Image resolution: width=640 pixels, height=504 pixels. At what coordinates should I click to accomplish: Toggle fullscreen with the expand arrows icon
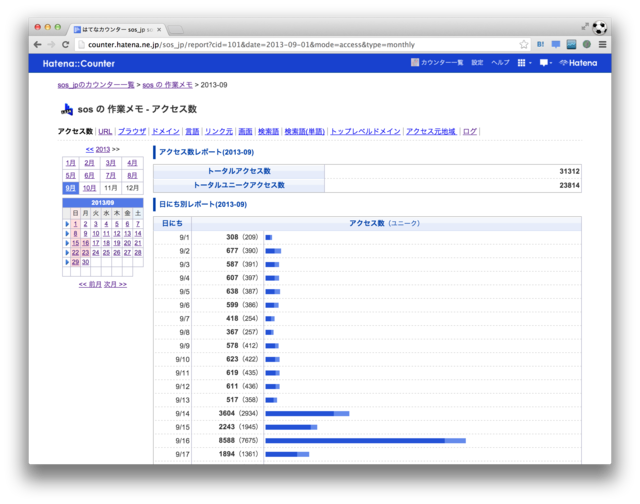pyautogui.click(x=585, y=27)
